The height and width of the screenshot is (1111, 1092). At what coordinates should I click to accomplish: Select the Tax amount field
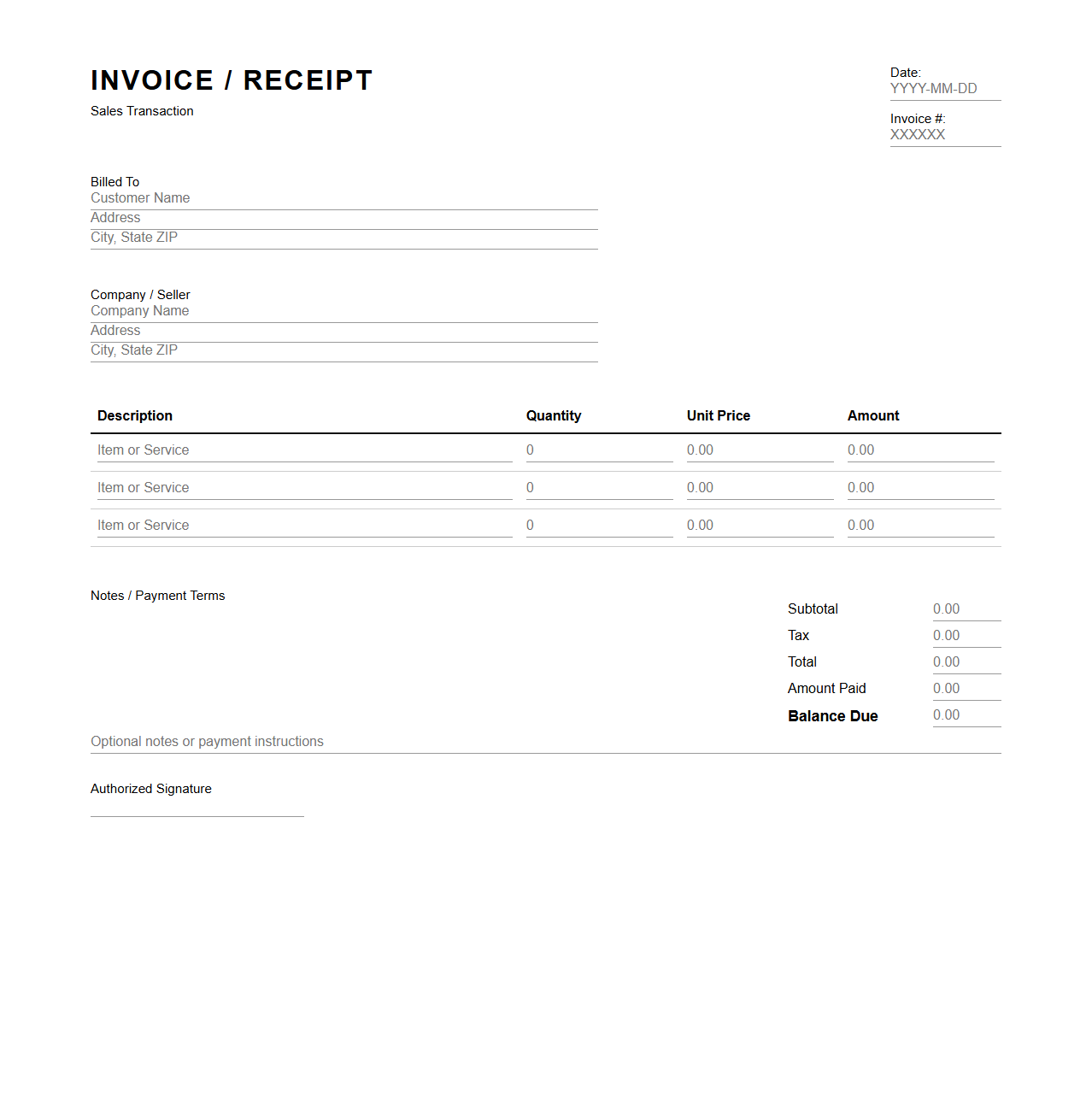point(966,635)
